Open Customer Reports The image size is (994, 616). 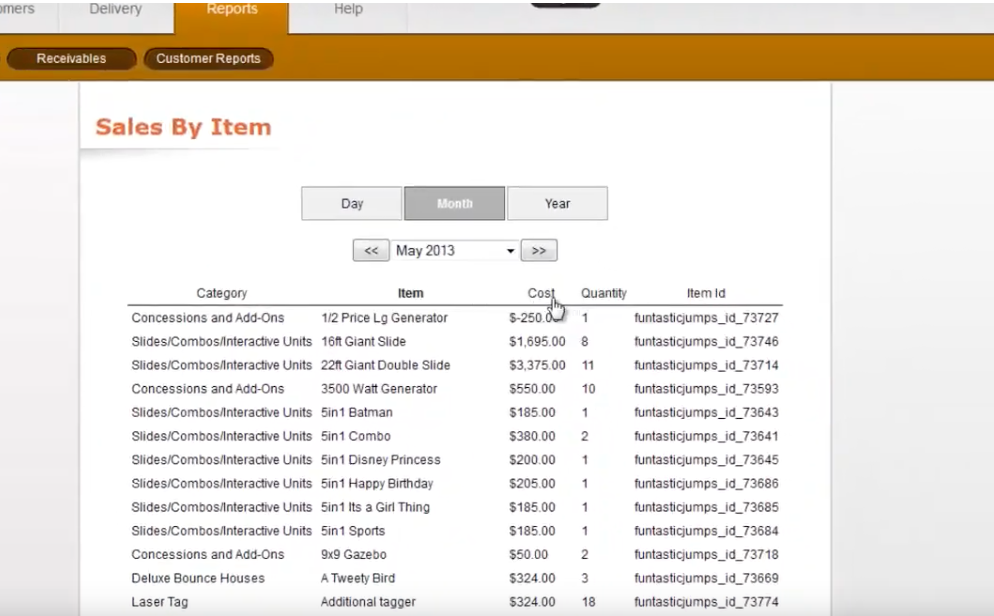point(209,58)
